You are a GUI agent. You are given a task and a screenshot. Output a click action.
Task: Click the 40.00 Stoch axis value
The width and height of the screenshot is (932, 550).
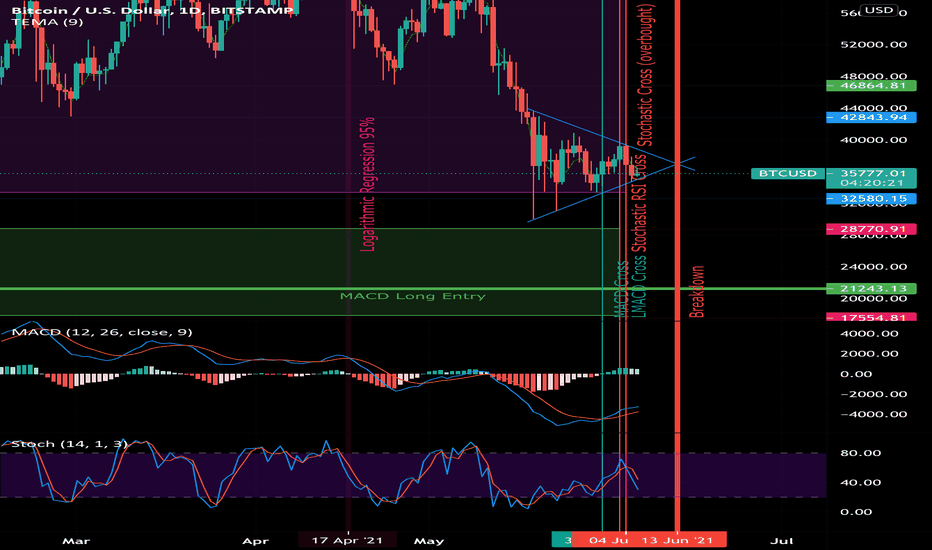point(861,483)
